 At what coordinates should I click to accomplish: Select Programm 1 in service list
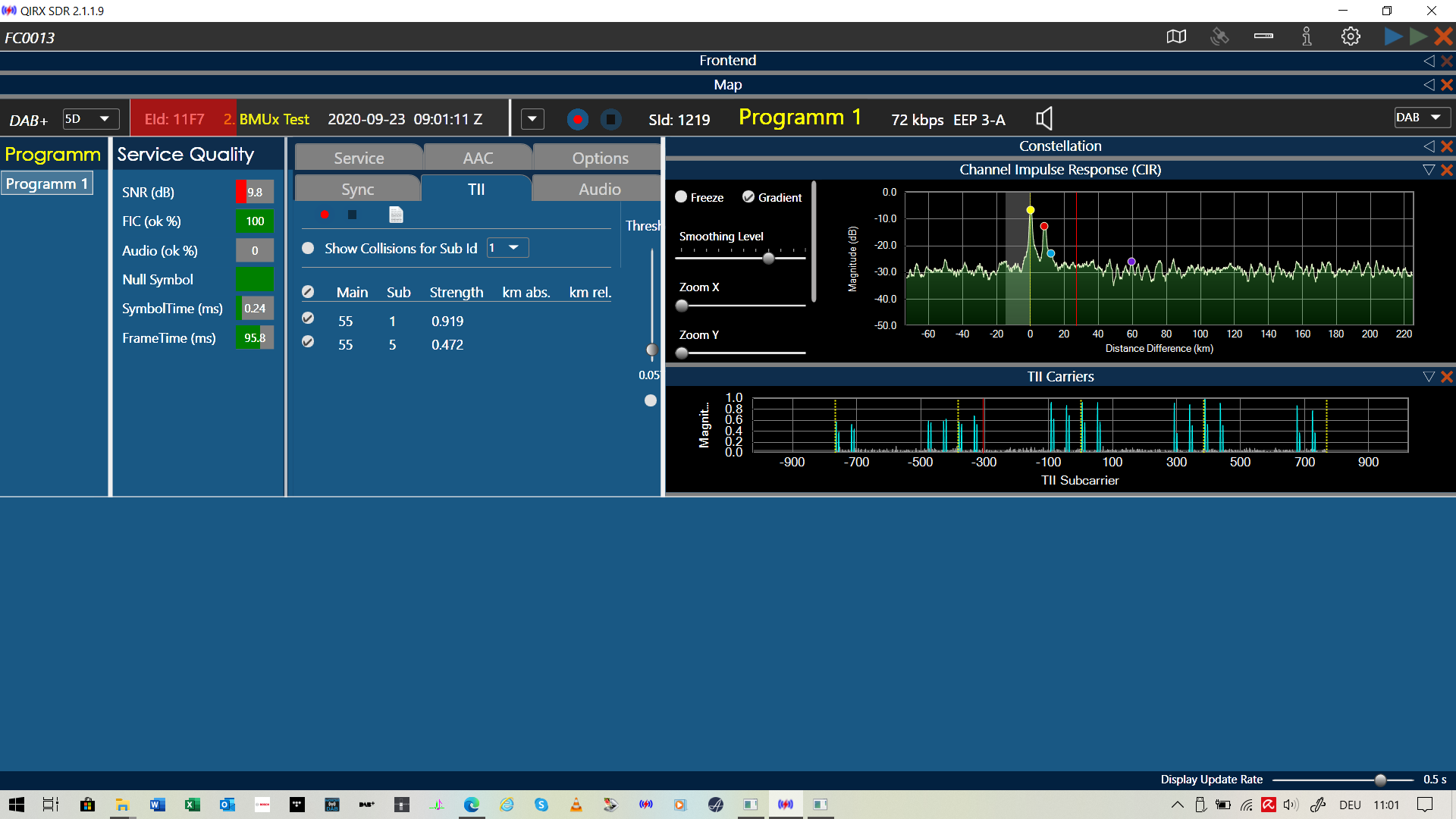[x=47, y=184]
